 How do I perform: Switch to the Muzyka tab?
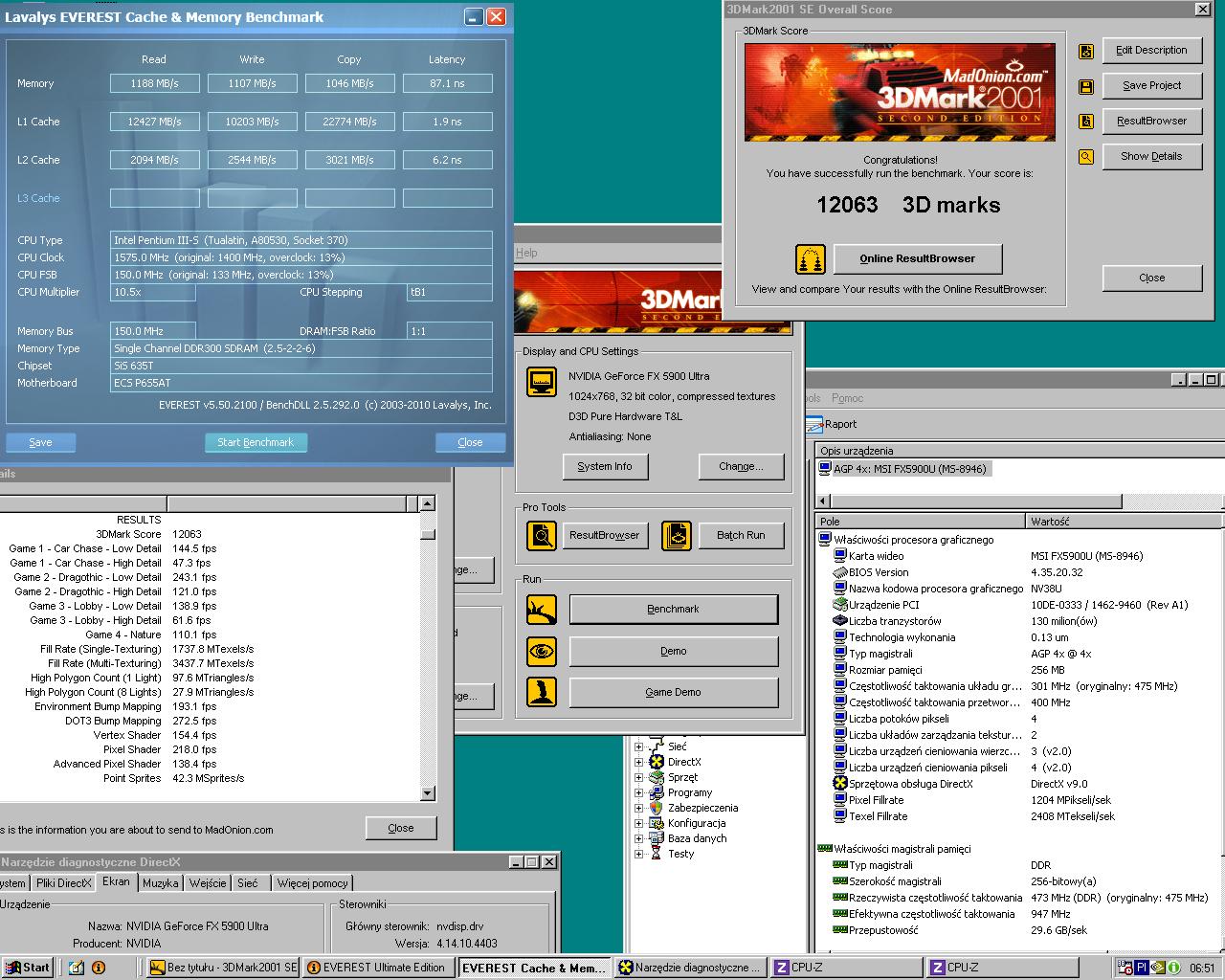(x=161, y=883)
